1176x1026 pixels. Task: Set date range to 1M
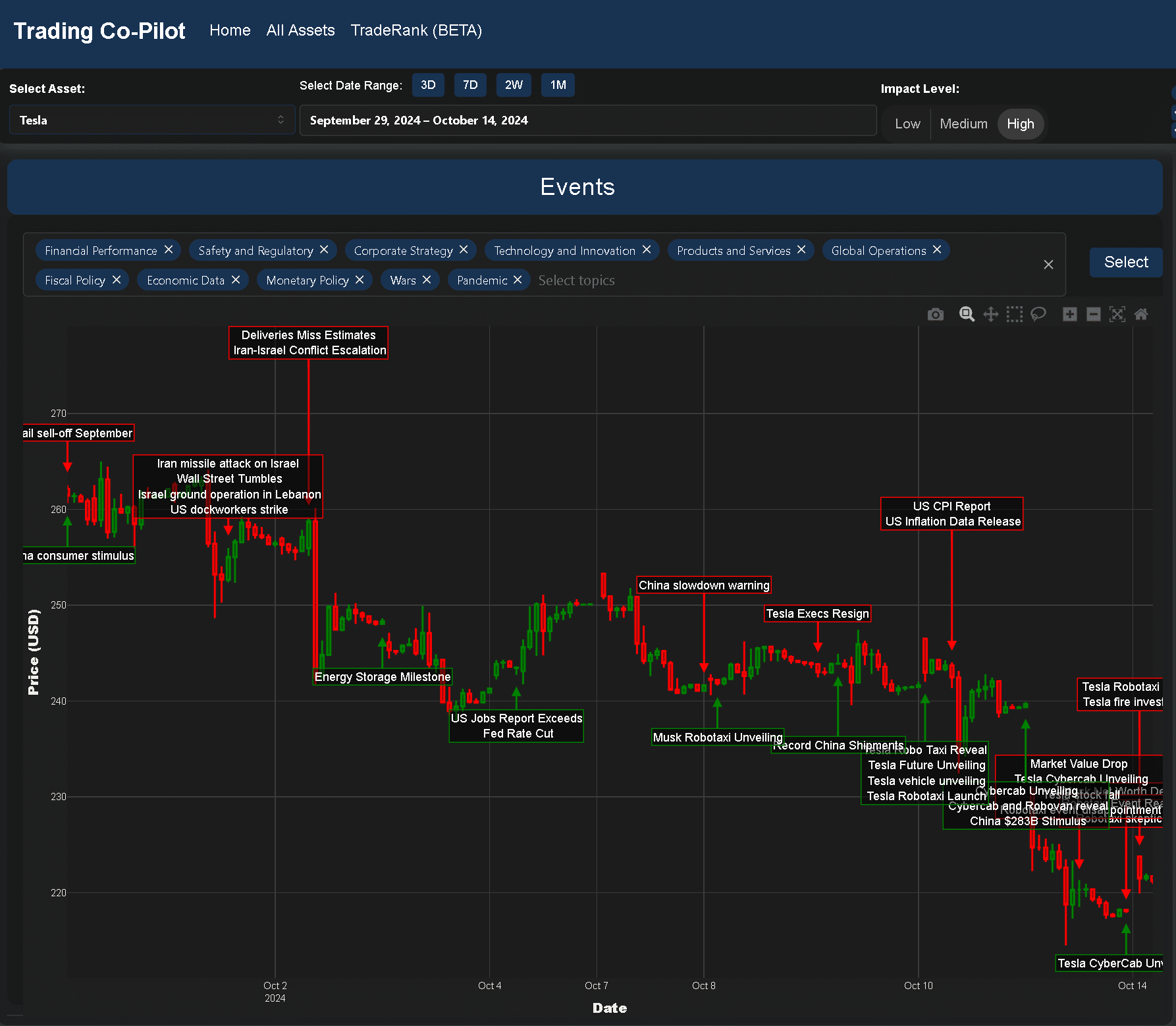pyautogui.click(x=558, y=85)
